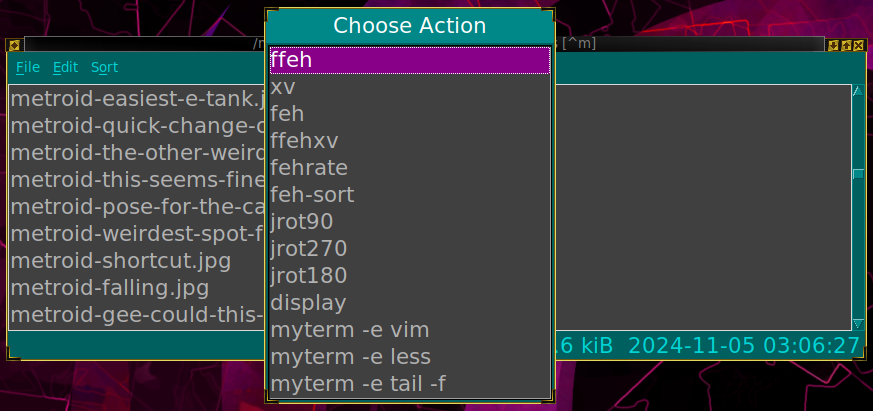
Task: Click the scrollbar up arrow
Action: pos(857,92)
